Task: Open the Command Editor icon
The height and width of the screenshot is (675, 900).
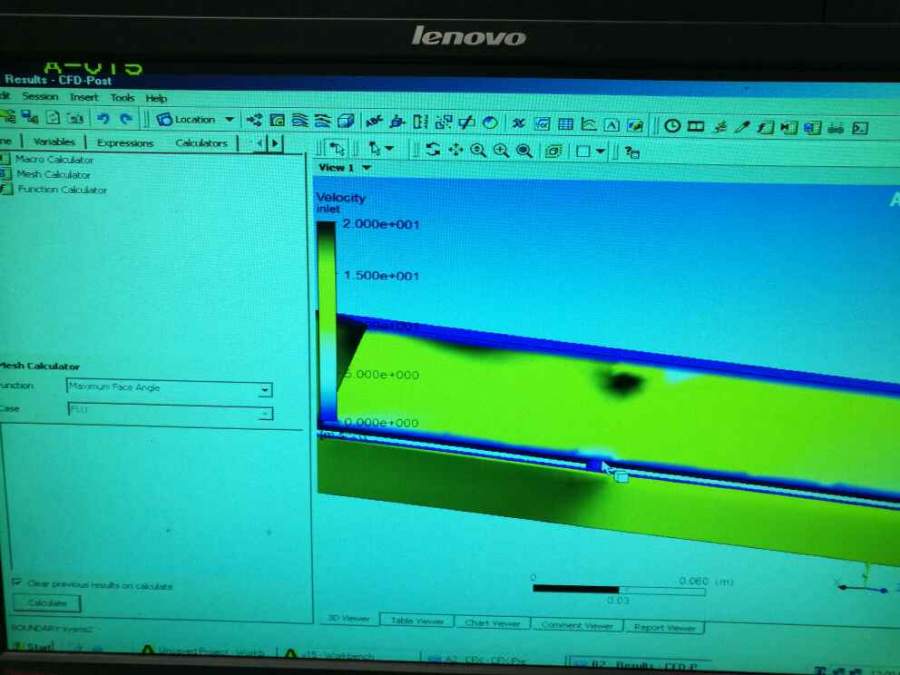Action: (x=859, y=129)
